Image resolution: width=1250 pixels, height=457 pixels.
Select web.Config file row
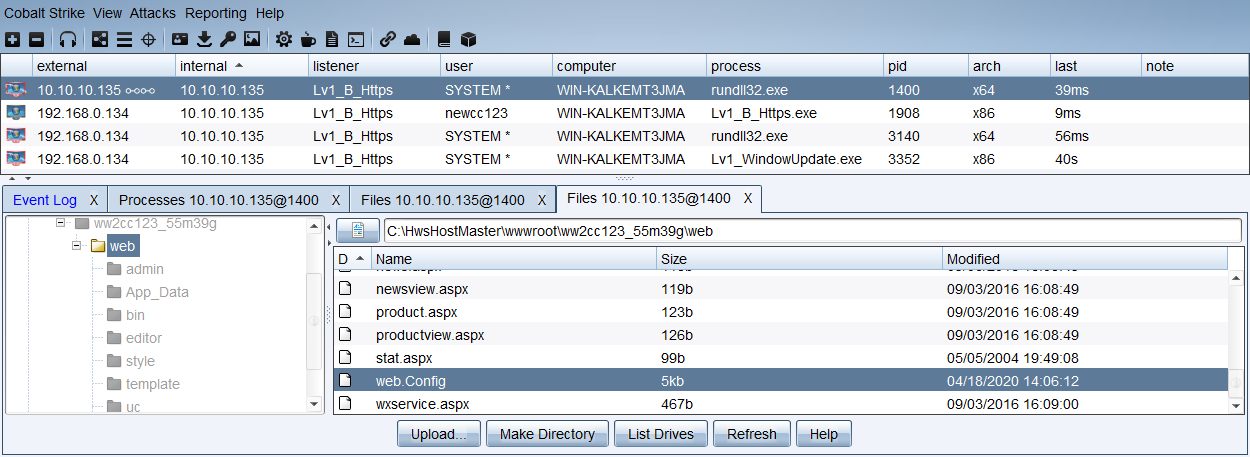[x=781, y=381]
